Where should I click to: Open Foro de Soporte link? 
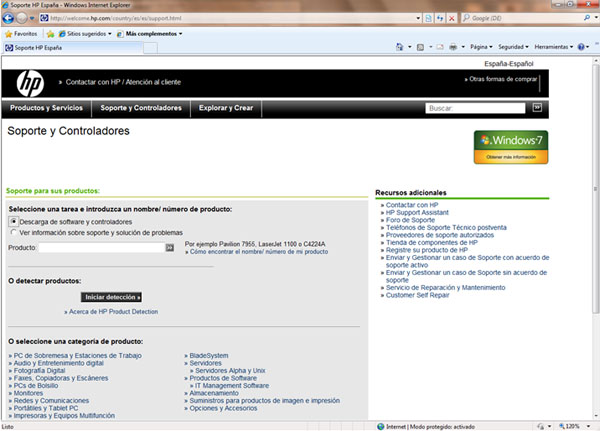pos(410,220)
